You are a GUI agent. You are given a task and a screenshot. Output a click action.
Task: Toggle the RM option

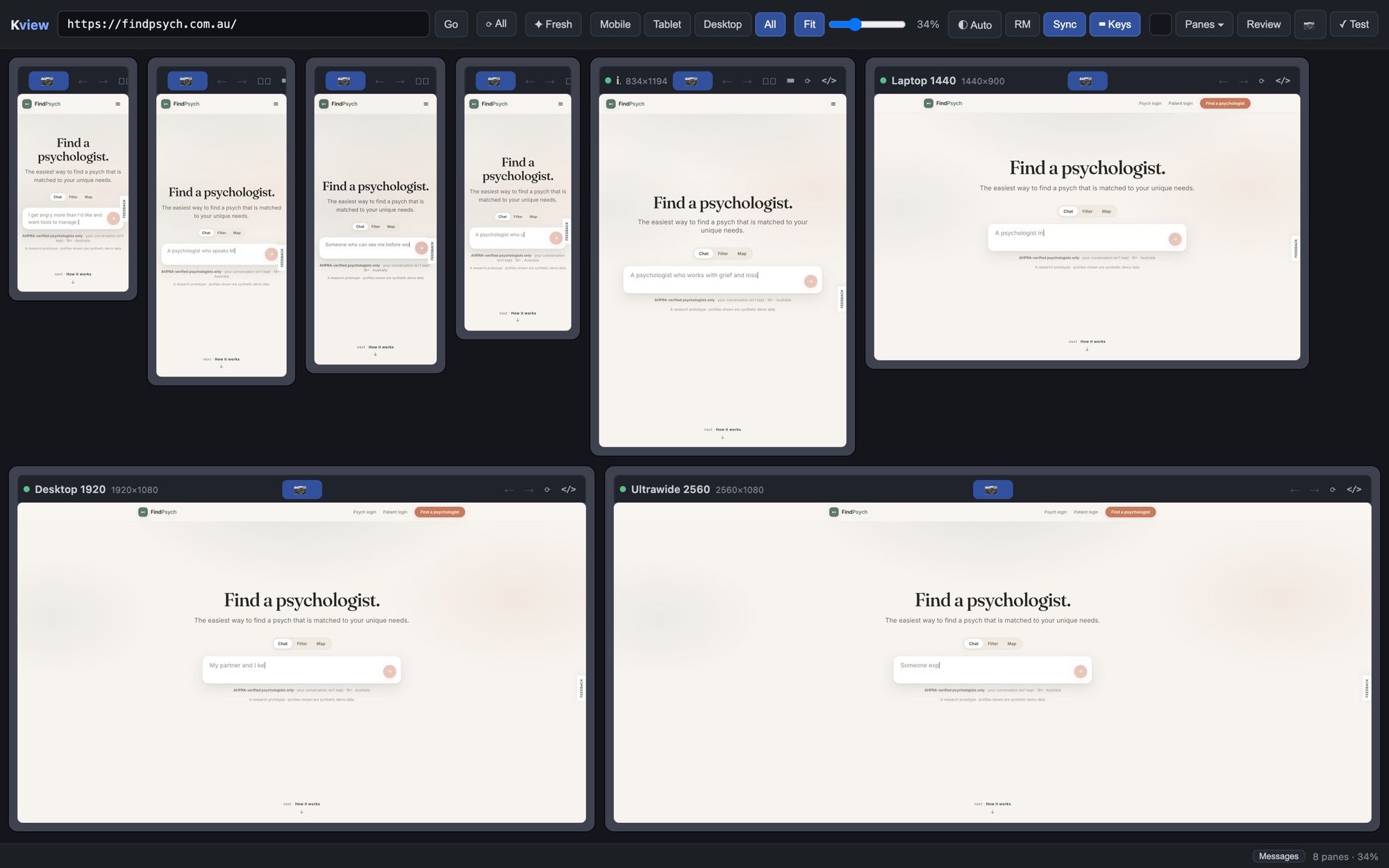click(x=1022, y=24)
